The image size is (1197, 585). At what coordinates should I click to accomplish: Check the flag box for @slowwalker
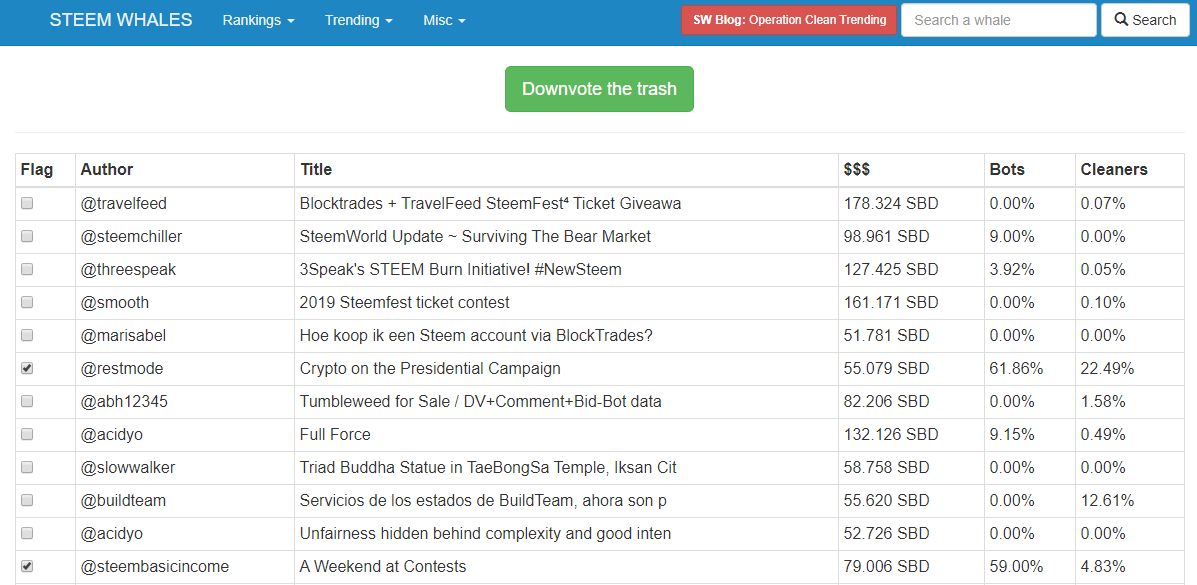(27, 467)
